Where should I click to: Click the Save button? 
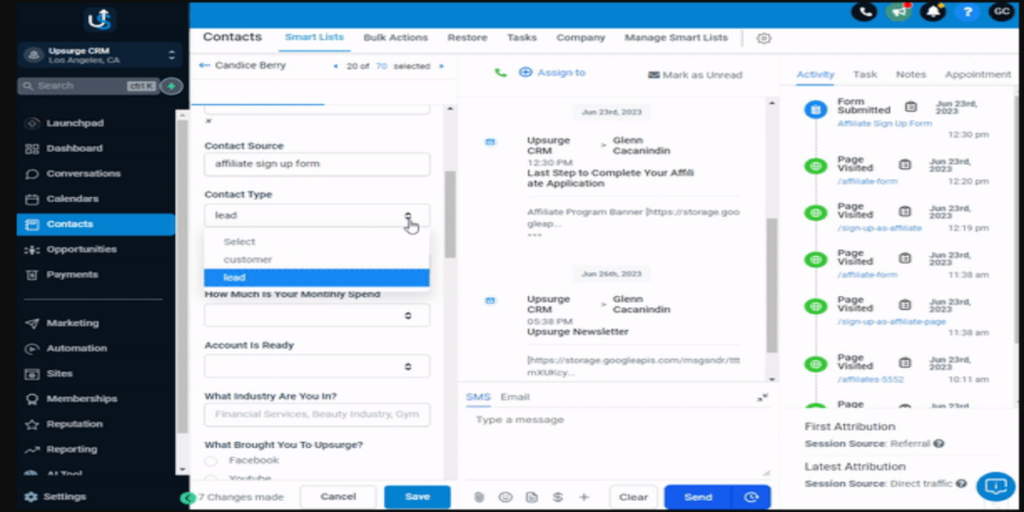[x=417, y=497]
